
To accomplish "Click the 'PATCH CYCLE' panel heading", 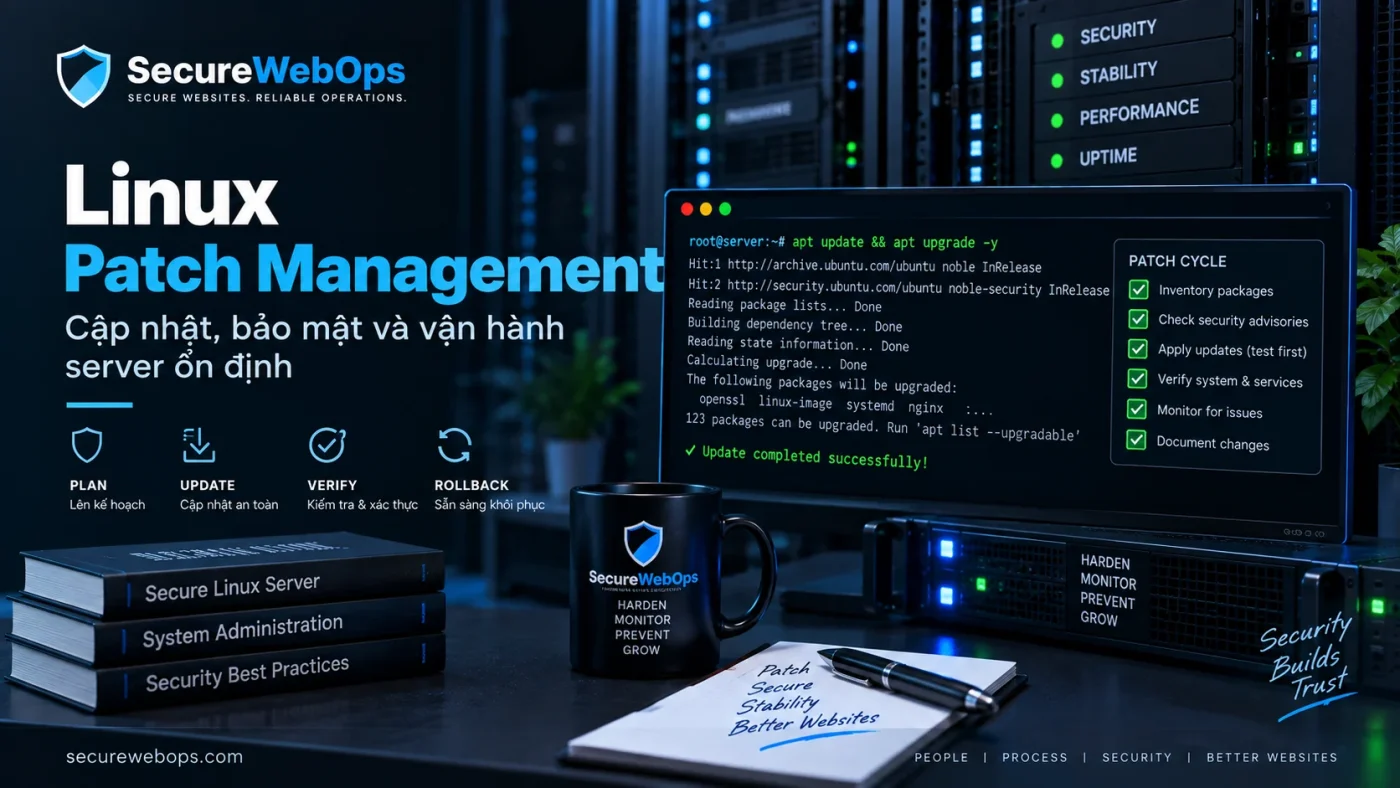I will pos(1177,261).
